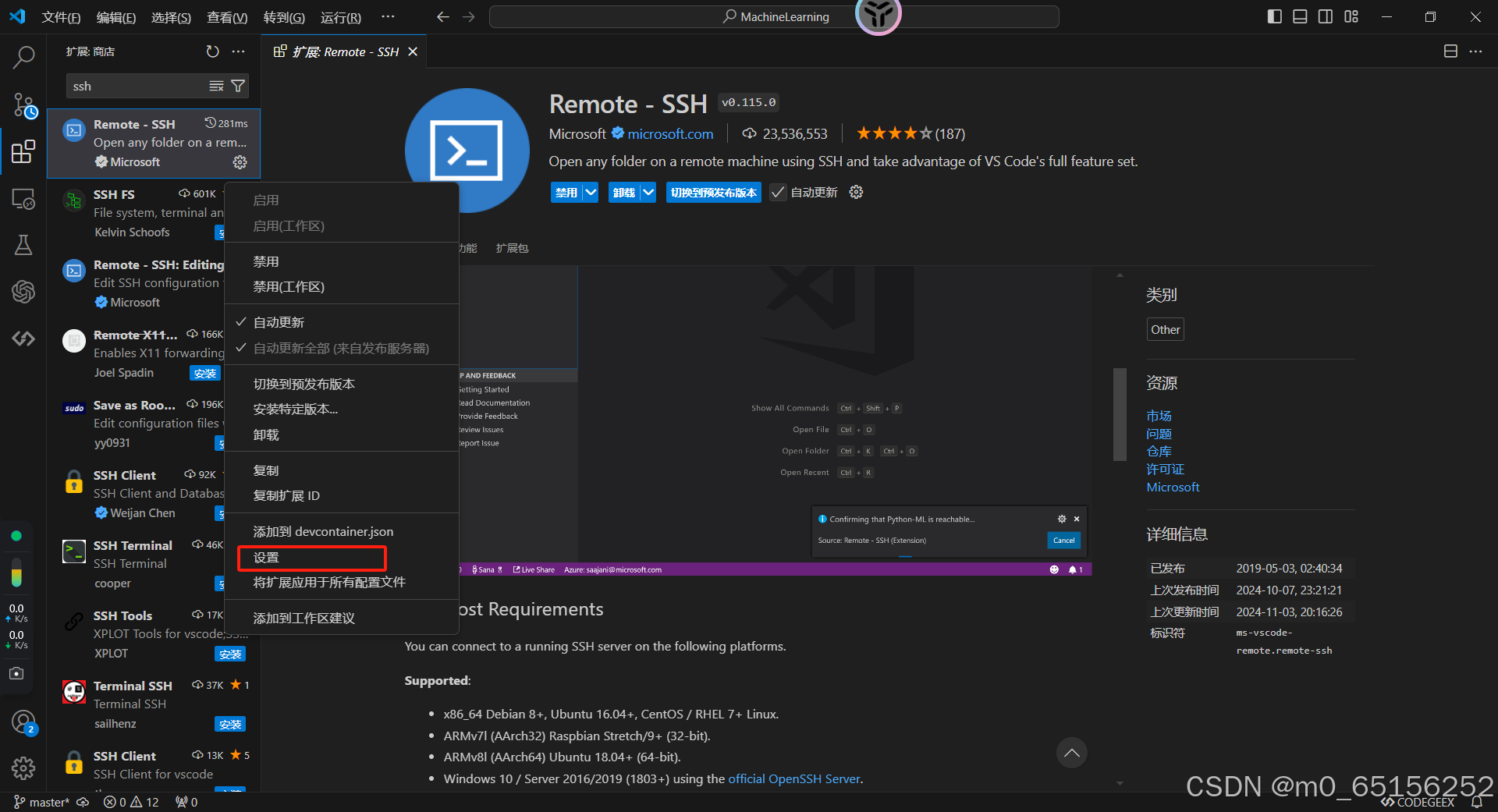Customize the editor layout
Viewport: 1498px width, 812px height.
click(1351, 16)
